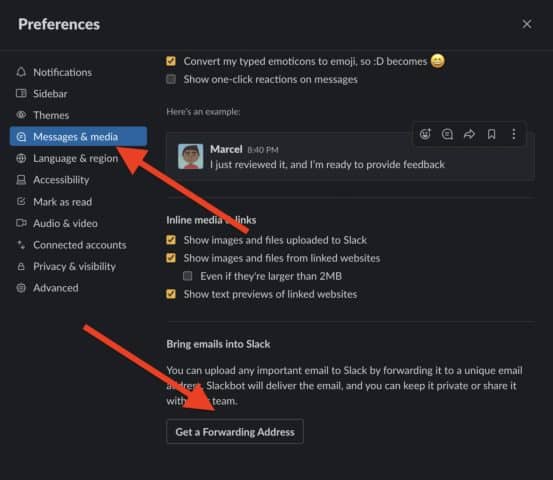Image resolution: width=553 pixels, height=480 pixels.
Task: Click the Notifications bell icon
Action: (x=21, y=72)
